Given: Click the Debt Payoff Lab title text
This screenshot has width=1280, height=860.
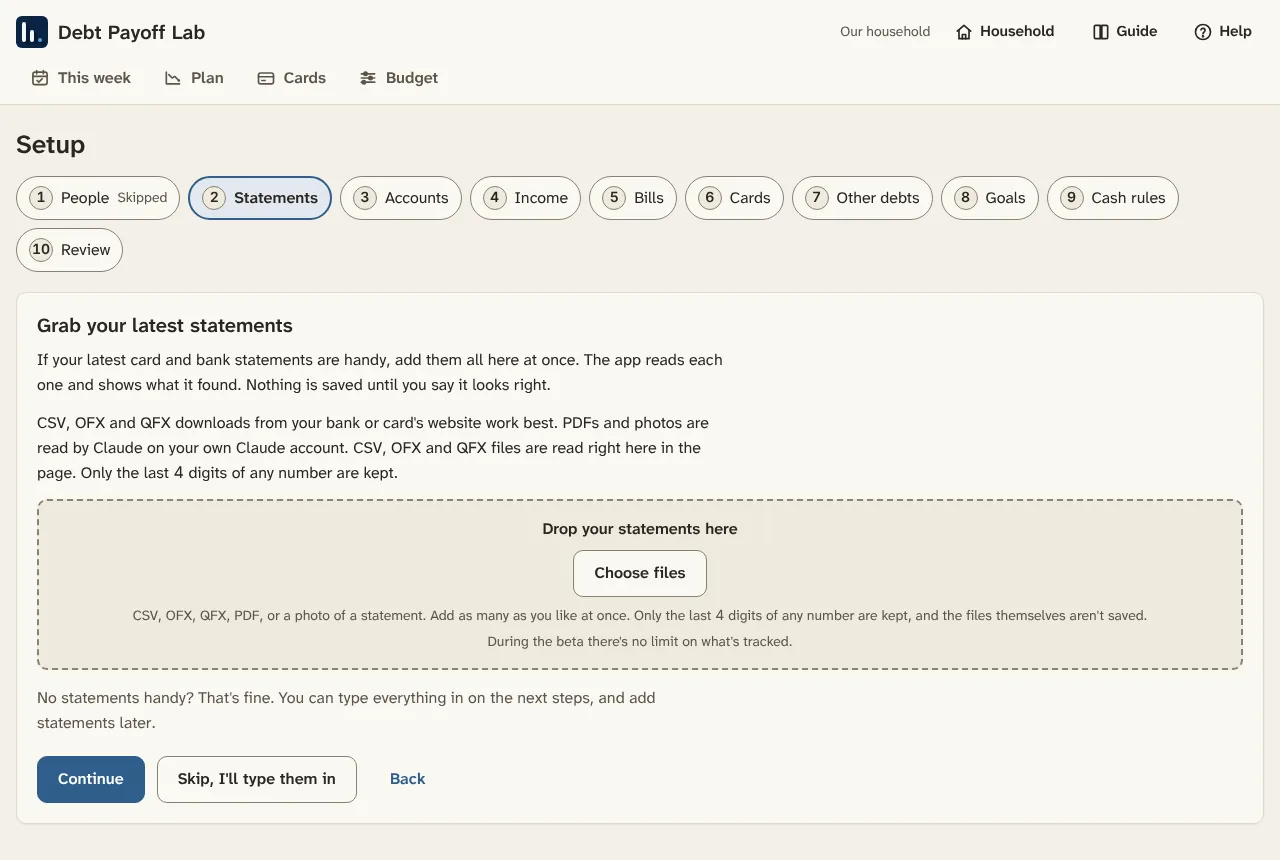Looking at the screenshot, I should coord(131,32).
